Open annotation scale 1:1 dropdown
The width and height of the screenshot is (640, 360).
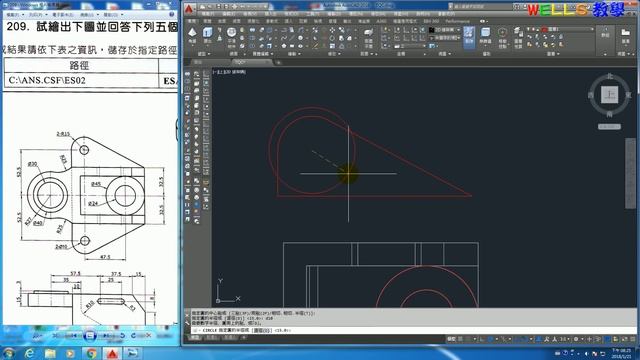564,339
